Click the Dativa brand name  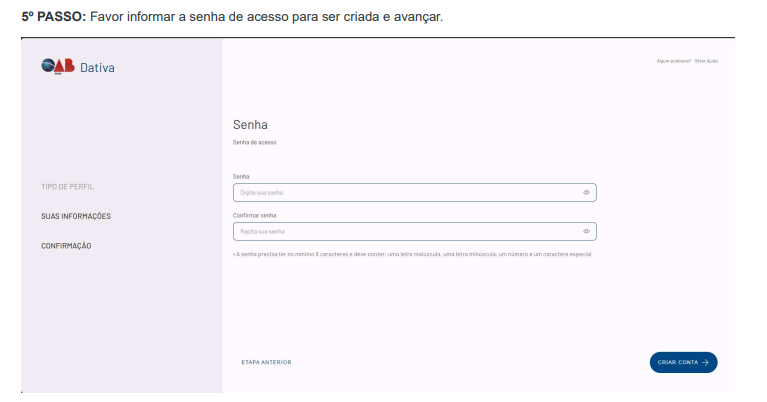96,68
